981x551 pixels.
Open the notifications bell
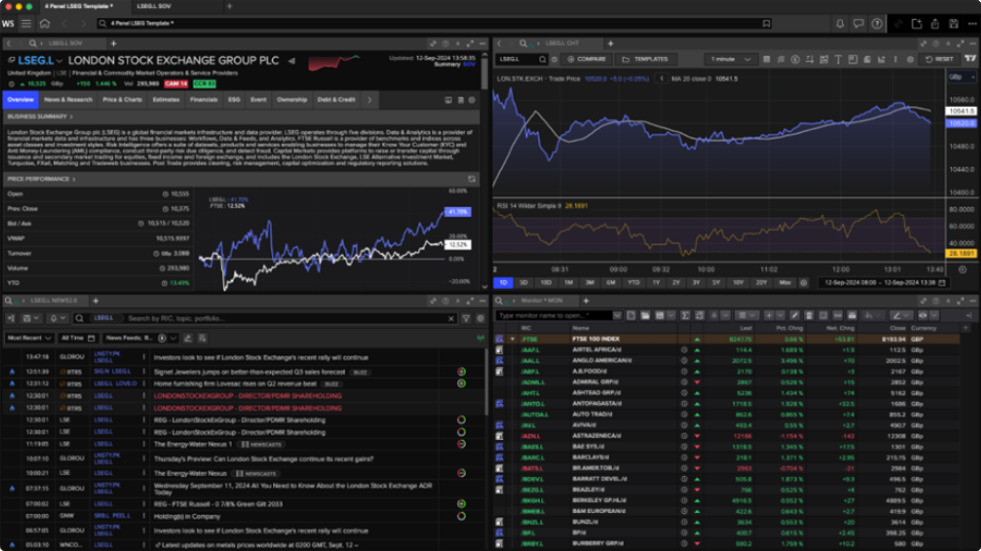click(840, 23)
